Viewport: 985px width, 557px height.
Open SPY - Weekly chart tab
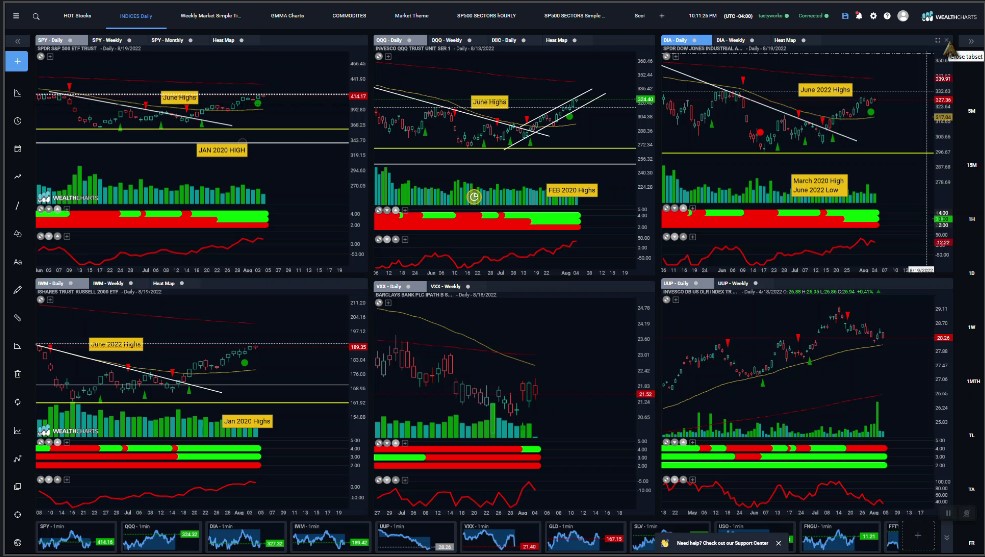107,40
